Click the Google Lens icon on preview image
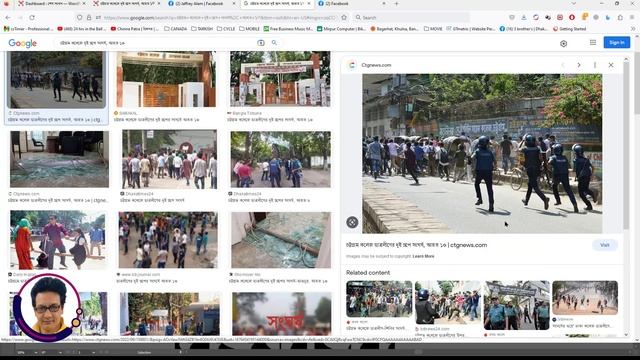 [x=352, y=222]
